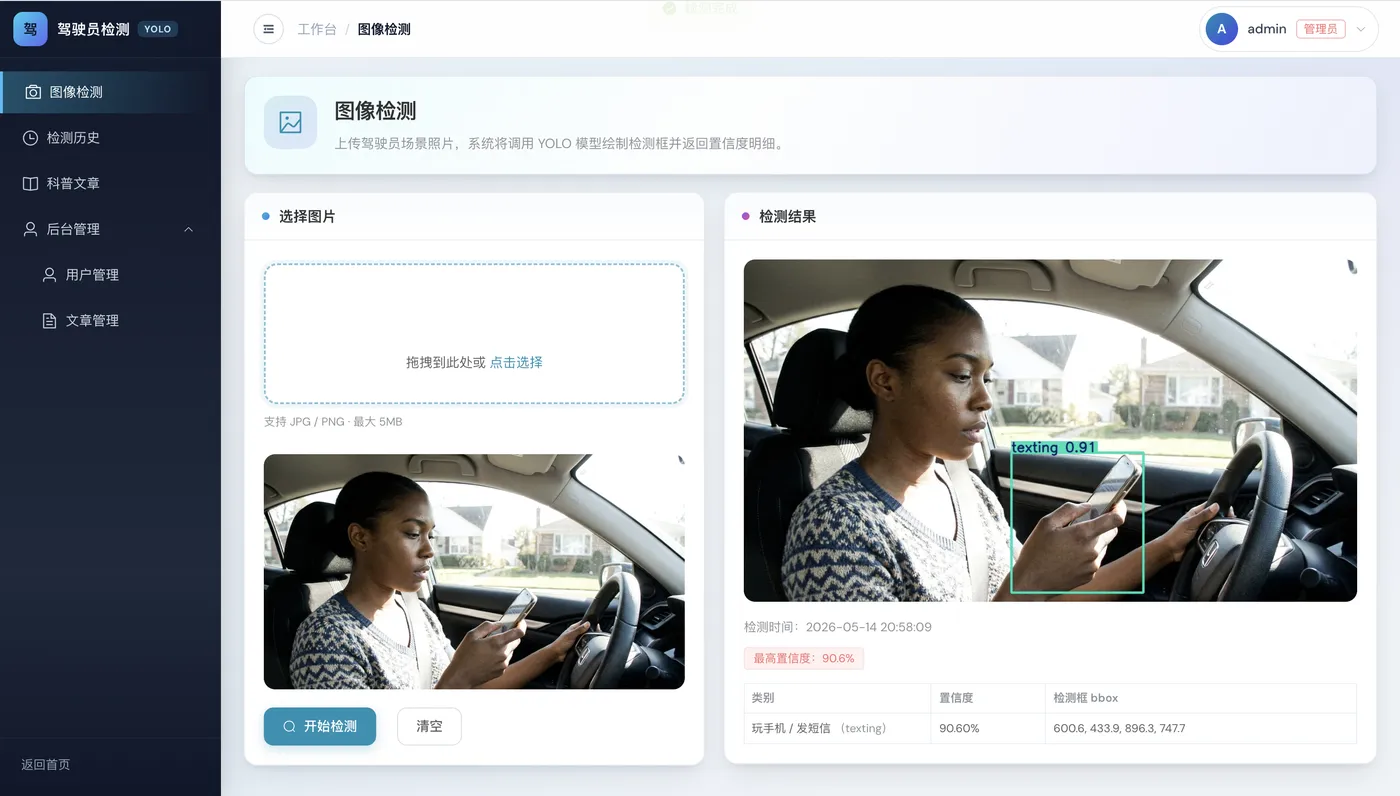Viewport: 1400px width, 796px height.
Task: Open 科普文章 via its book icon
Action: 30,184
